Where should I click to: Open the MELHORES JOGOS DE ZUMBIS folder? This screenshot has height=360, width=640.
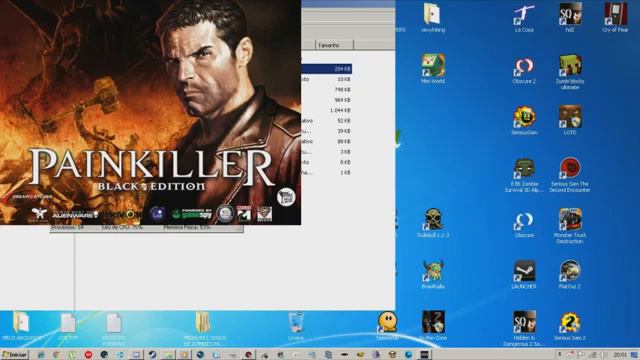[204, 329]
